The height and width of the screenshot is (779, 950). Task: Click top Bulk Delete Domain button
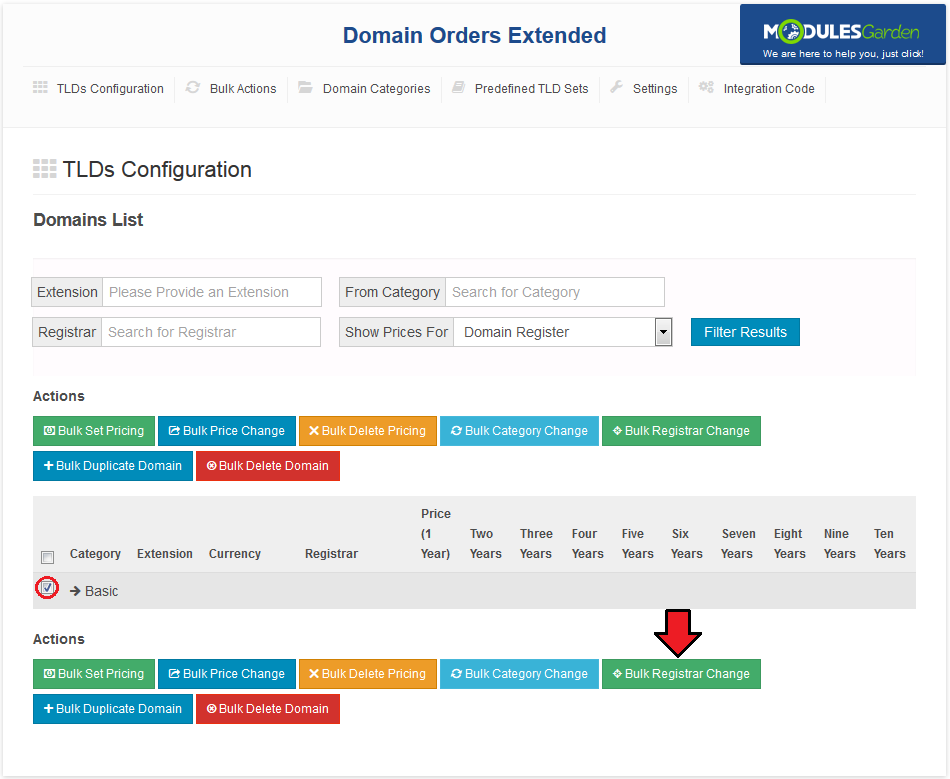[268, 466]
